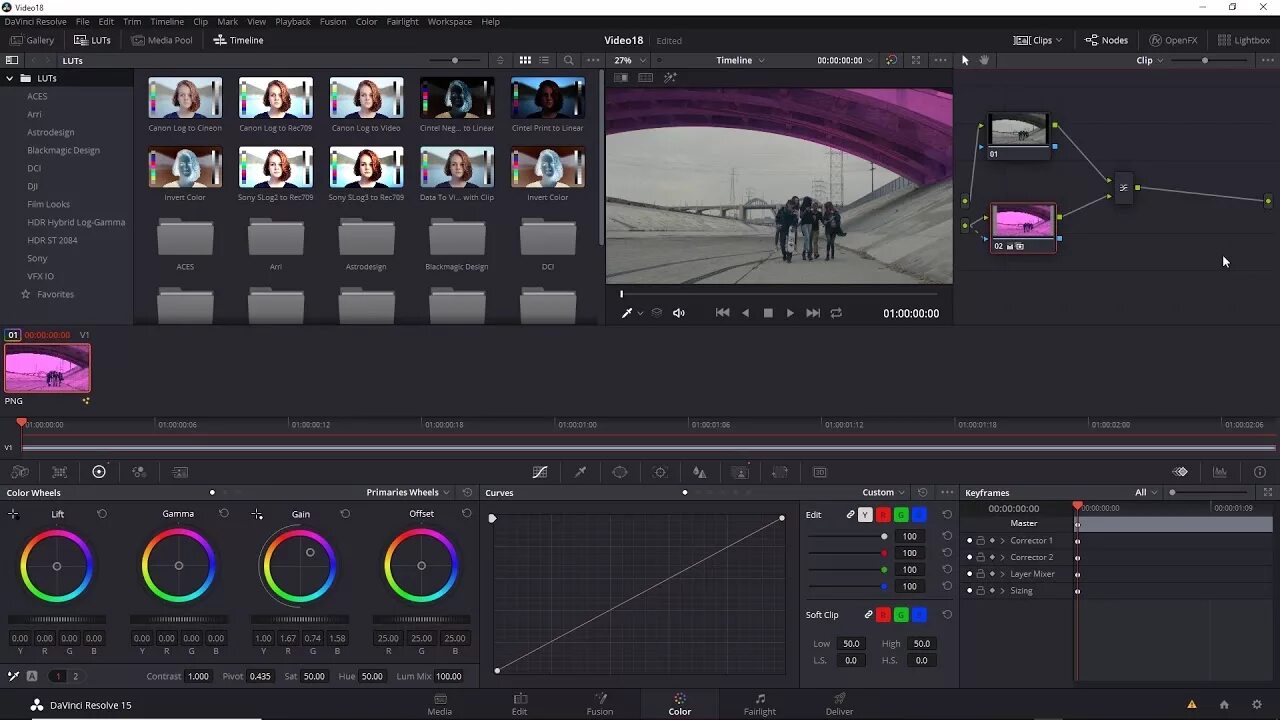This screenshot has width=1280, height=720.
Task: Switch to the Deliver page tab
Action: 840,704
